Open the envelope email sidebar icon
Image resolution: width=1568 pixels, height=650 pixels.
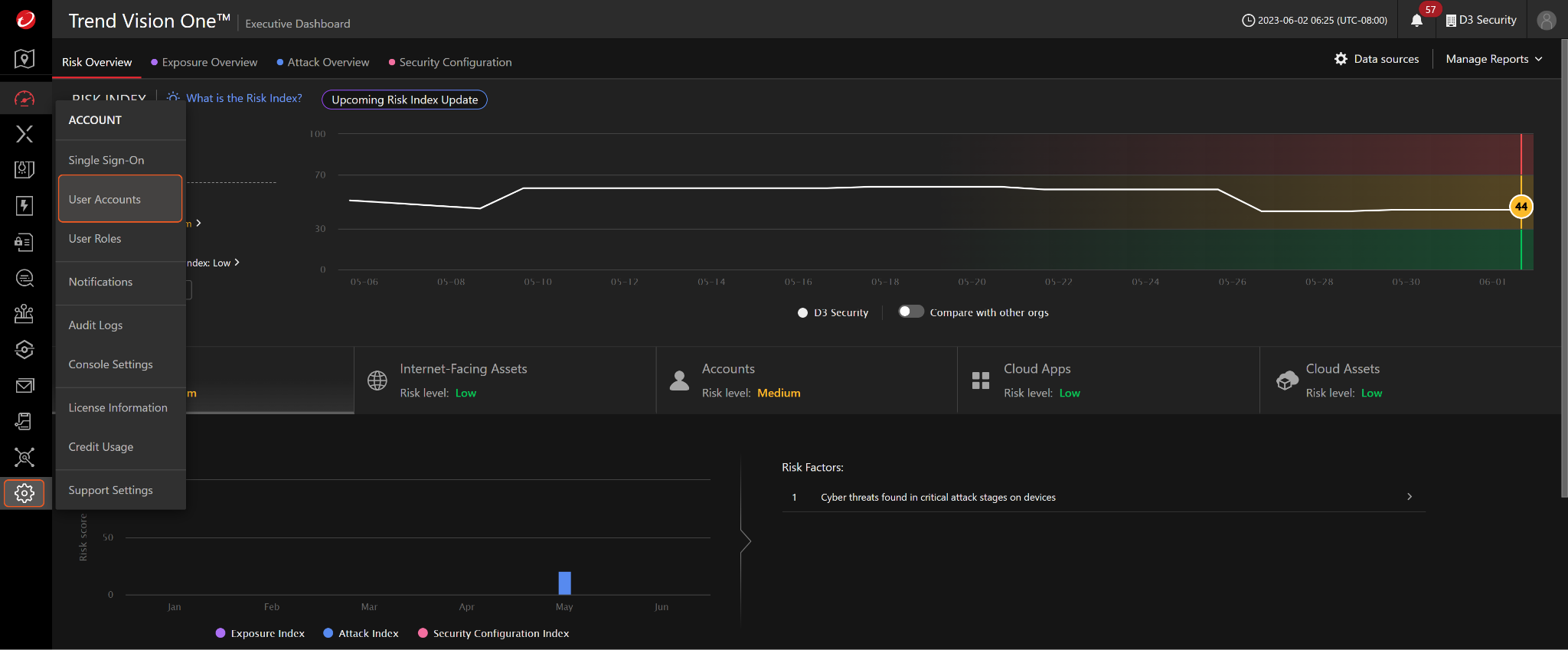(x=24, y=386)
